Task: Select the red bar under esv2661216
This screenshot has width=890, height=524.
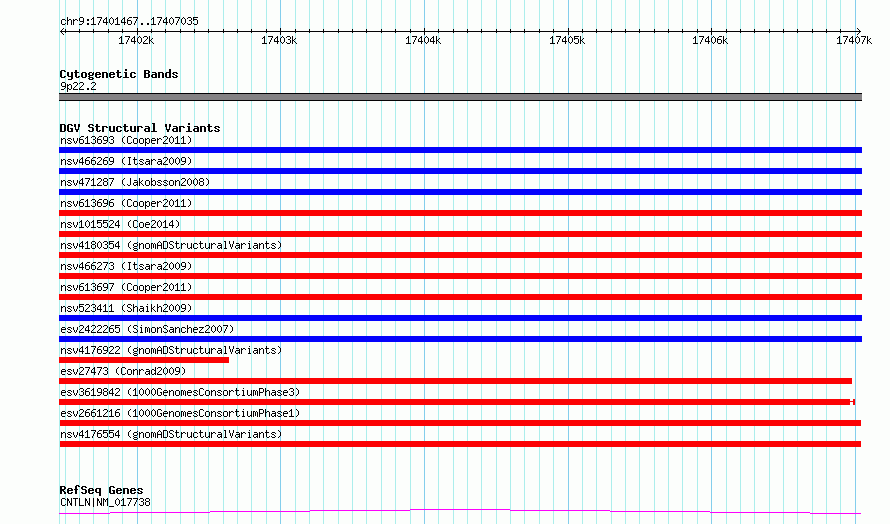Action: [460, 423]
